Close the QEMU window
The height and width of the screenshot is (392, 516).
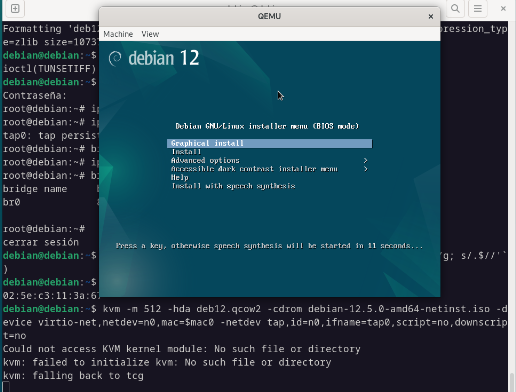click(431, 16)
